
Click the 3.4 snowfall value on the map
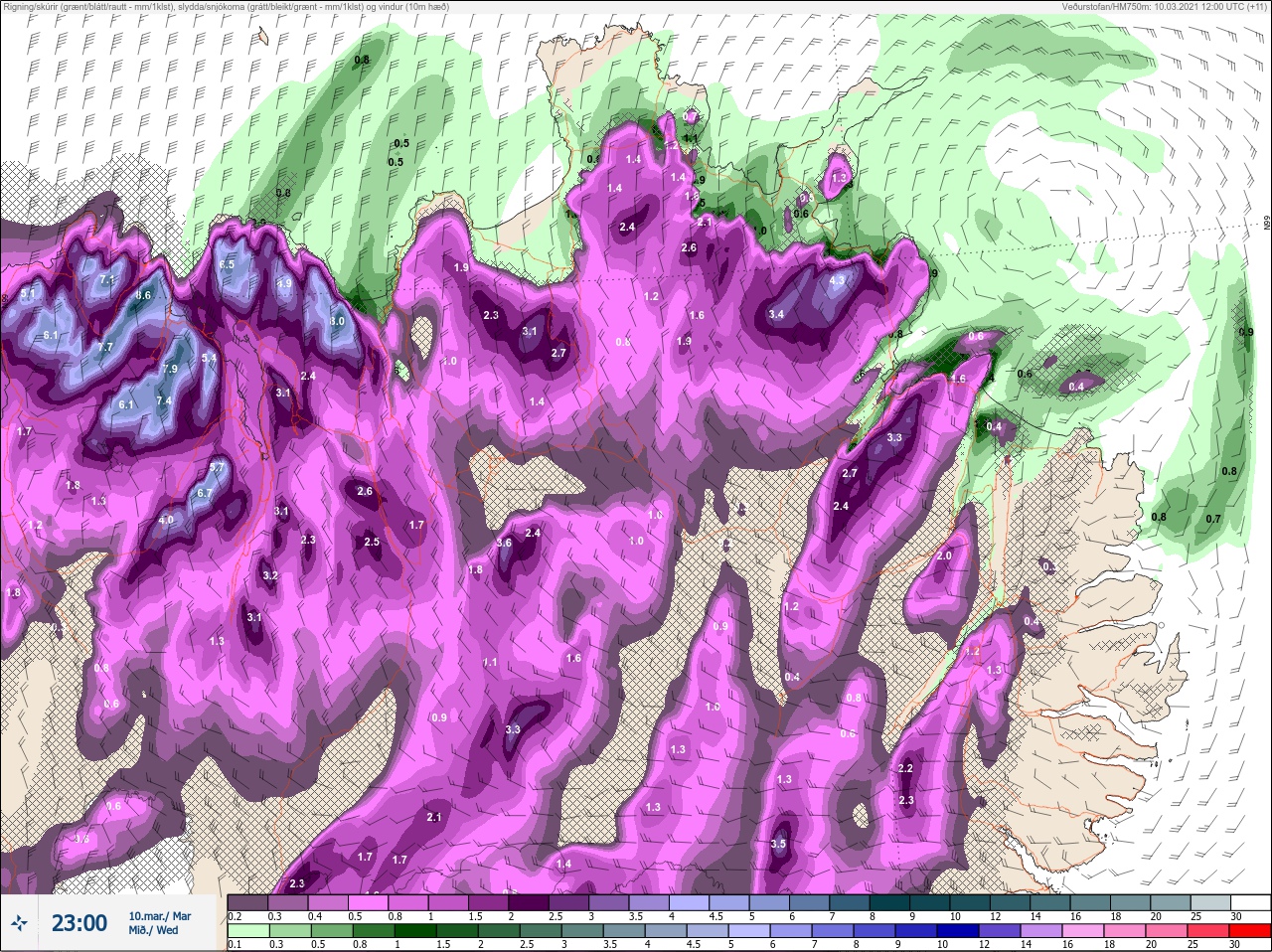(x=776, y=315)
